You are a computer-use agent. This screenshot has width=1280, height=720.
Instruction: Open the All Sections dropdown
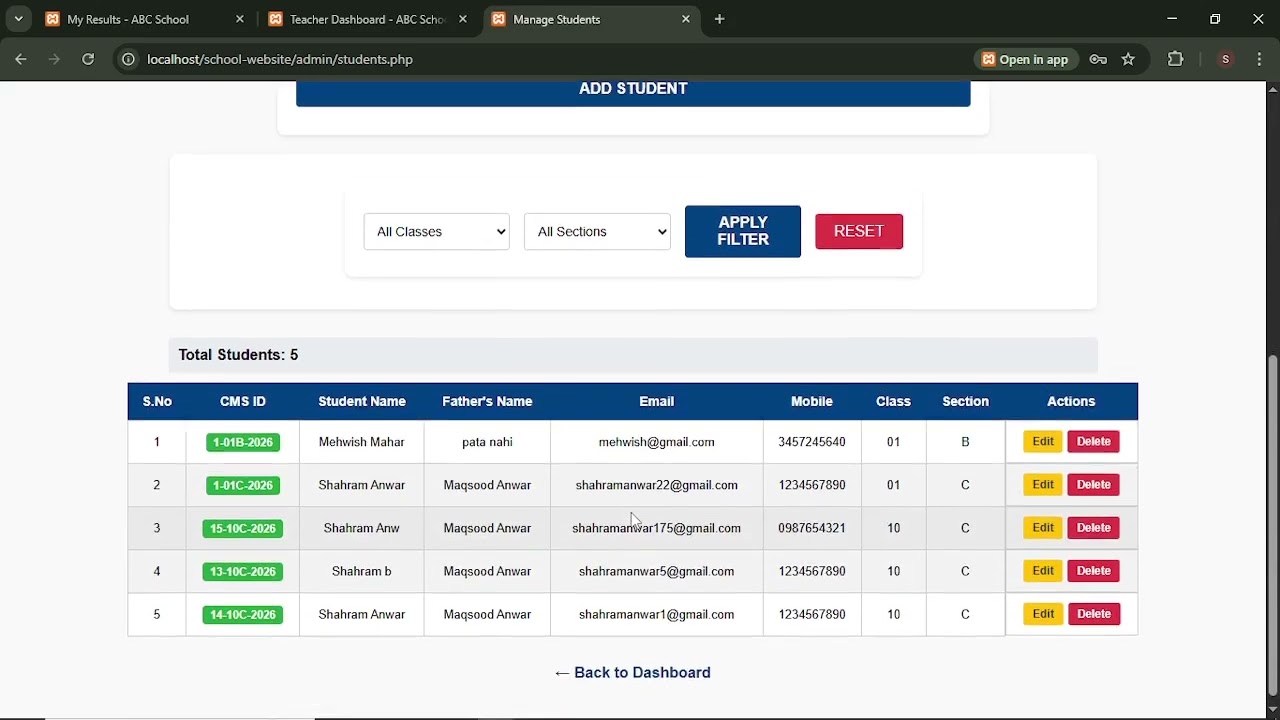tap(597, 231)
